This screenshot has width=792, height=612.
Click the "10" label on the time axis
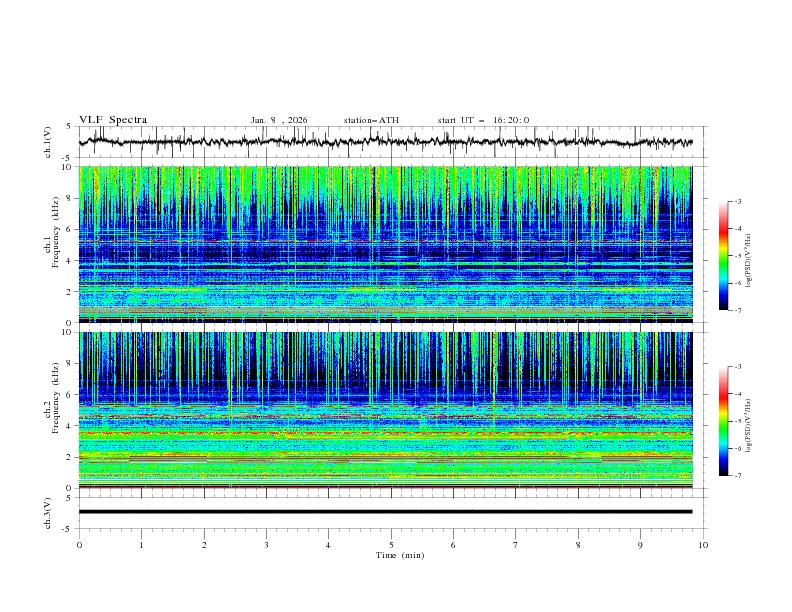(x=703, y=545)
